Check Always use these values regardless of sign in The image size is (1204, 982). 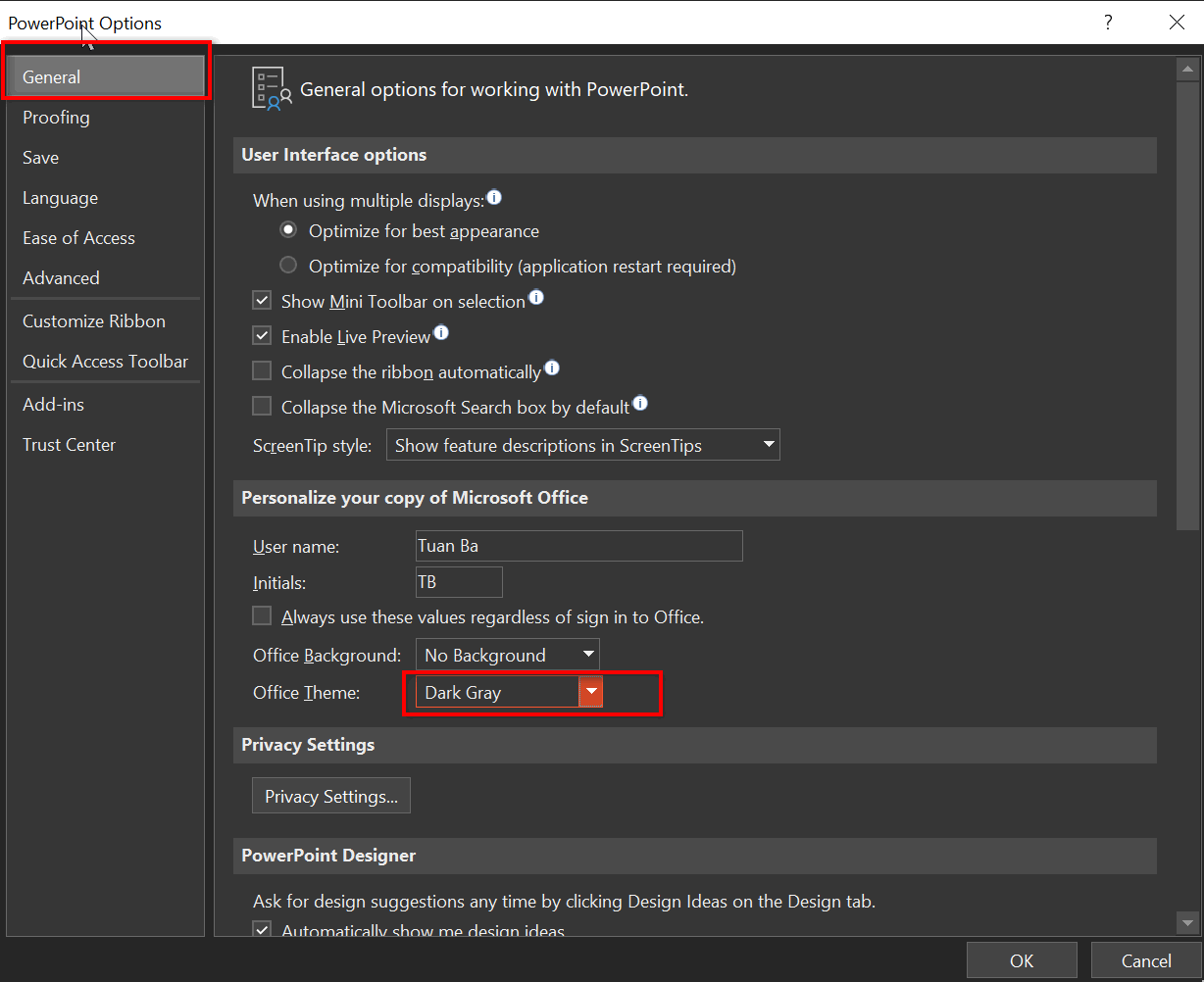coord(262,616)
